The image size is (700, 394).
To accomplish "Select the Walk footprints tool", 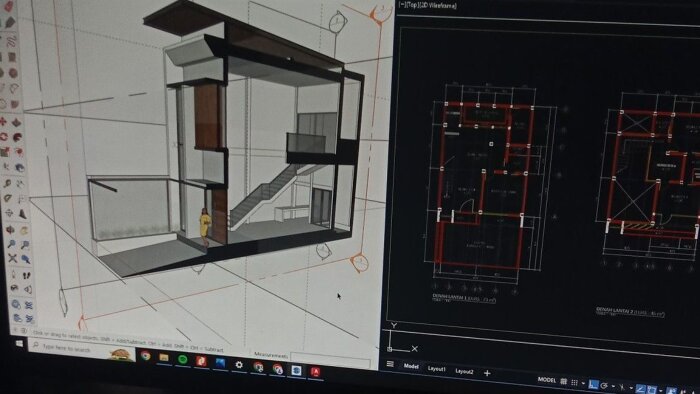I will 27,275.
